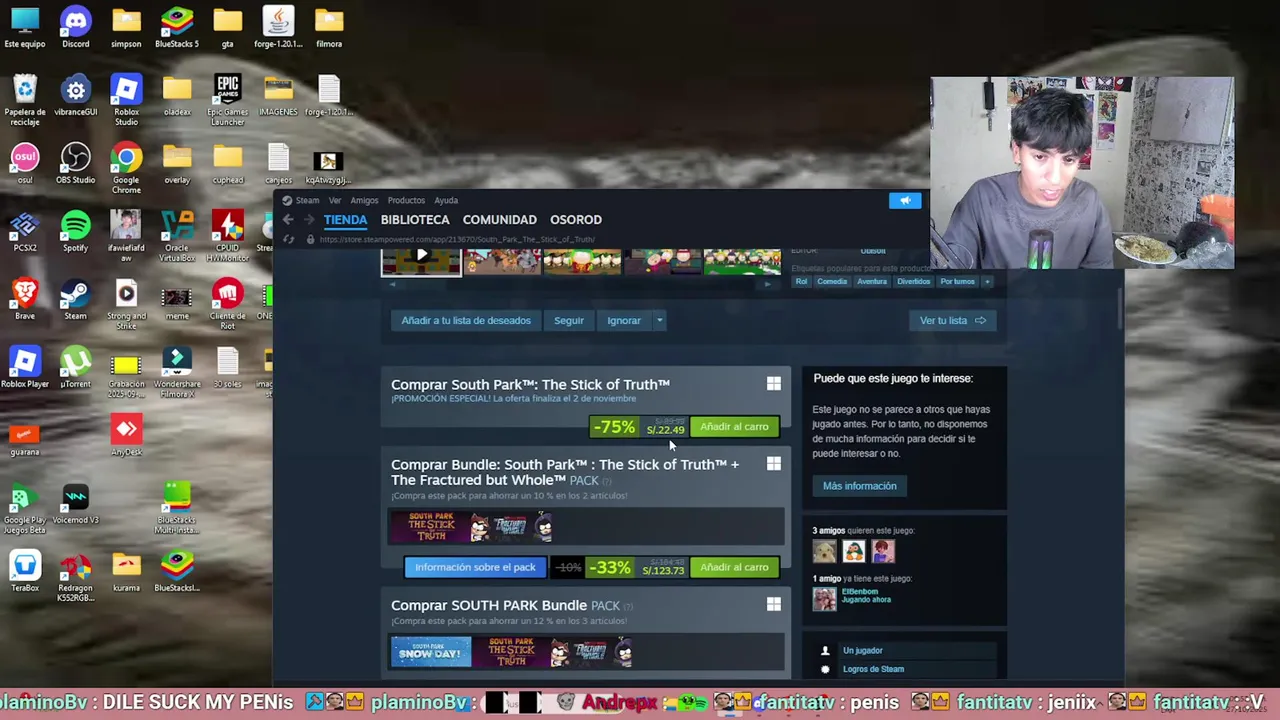The width and height of the screenshot is (1280, 720).
Task: Expand more tags with the plus button
Action: (x=987, y=282)
